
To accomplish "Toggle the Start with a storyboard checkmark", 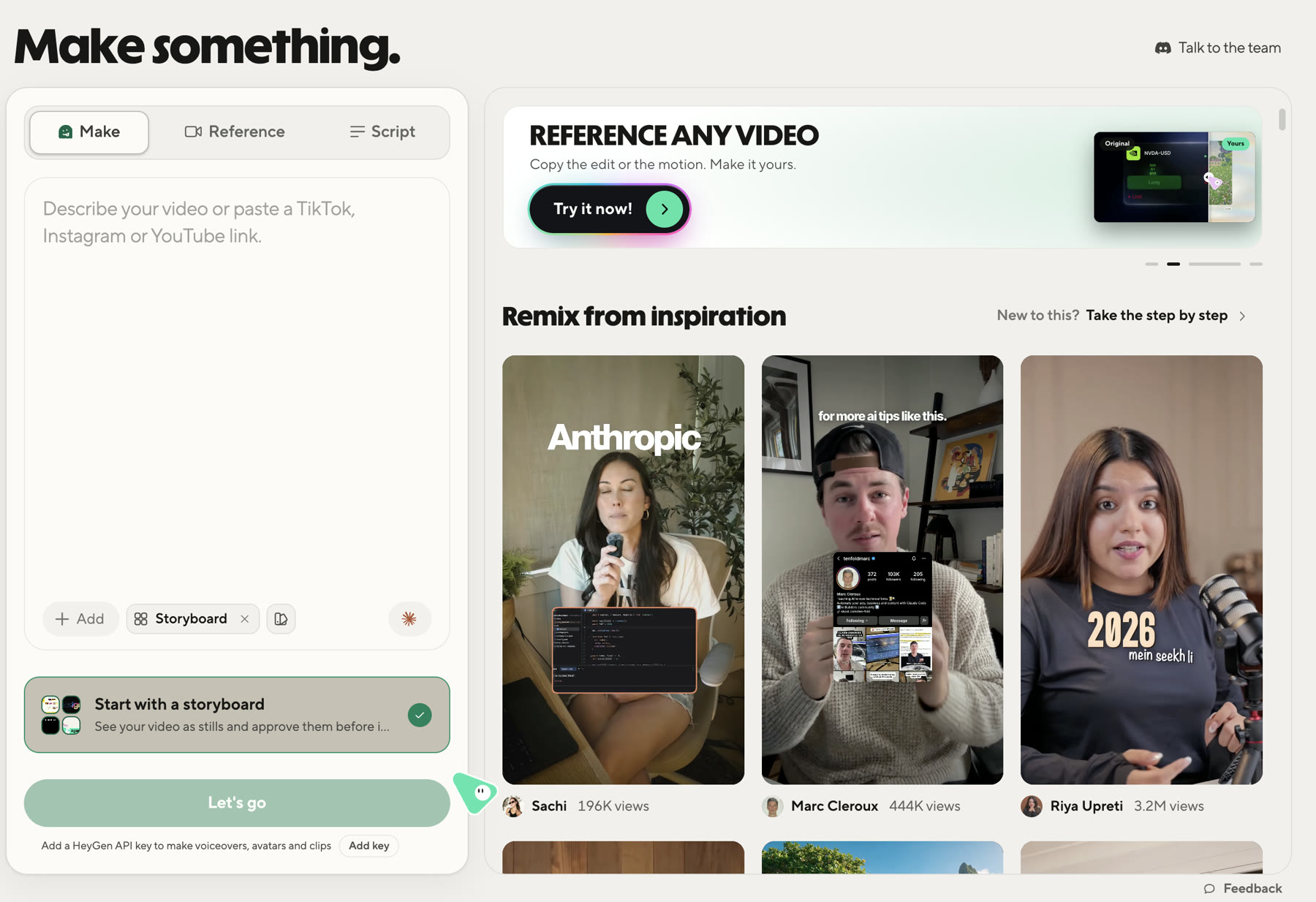I will tap(420, 715).
